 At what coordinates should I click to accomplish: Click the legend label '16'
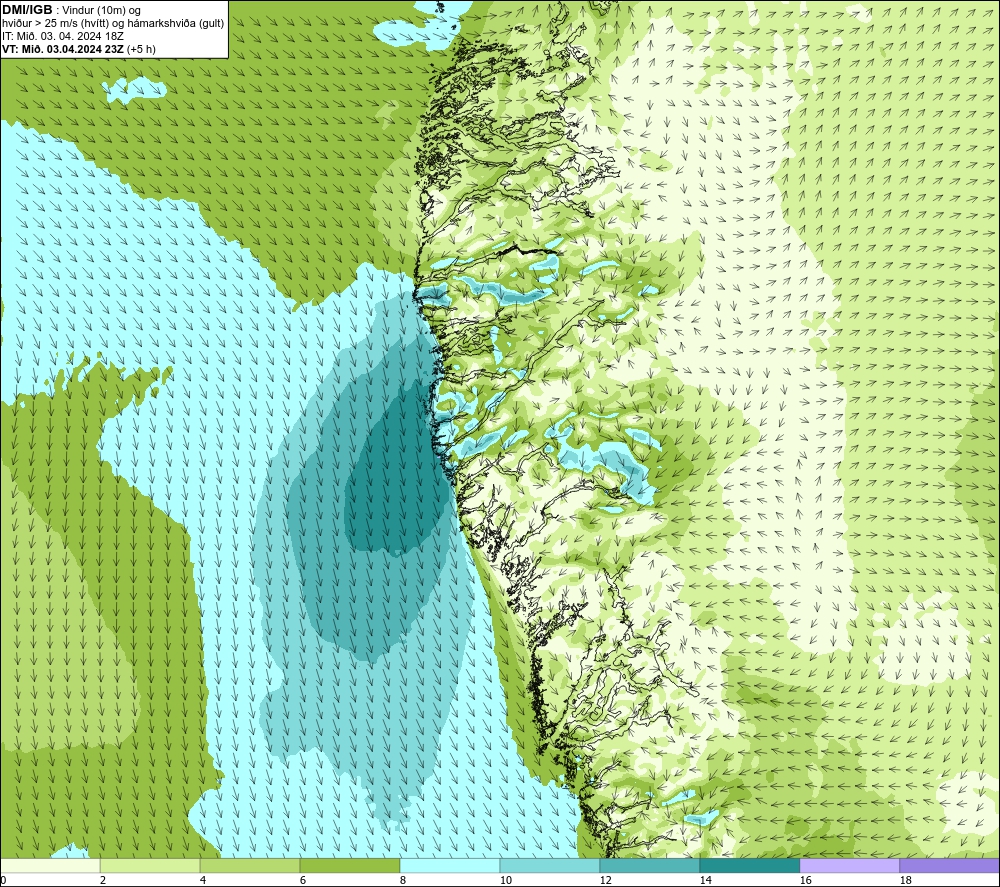(x=806, y=881)
